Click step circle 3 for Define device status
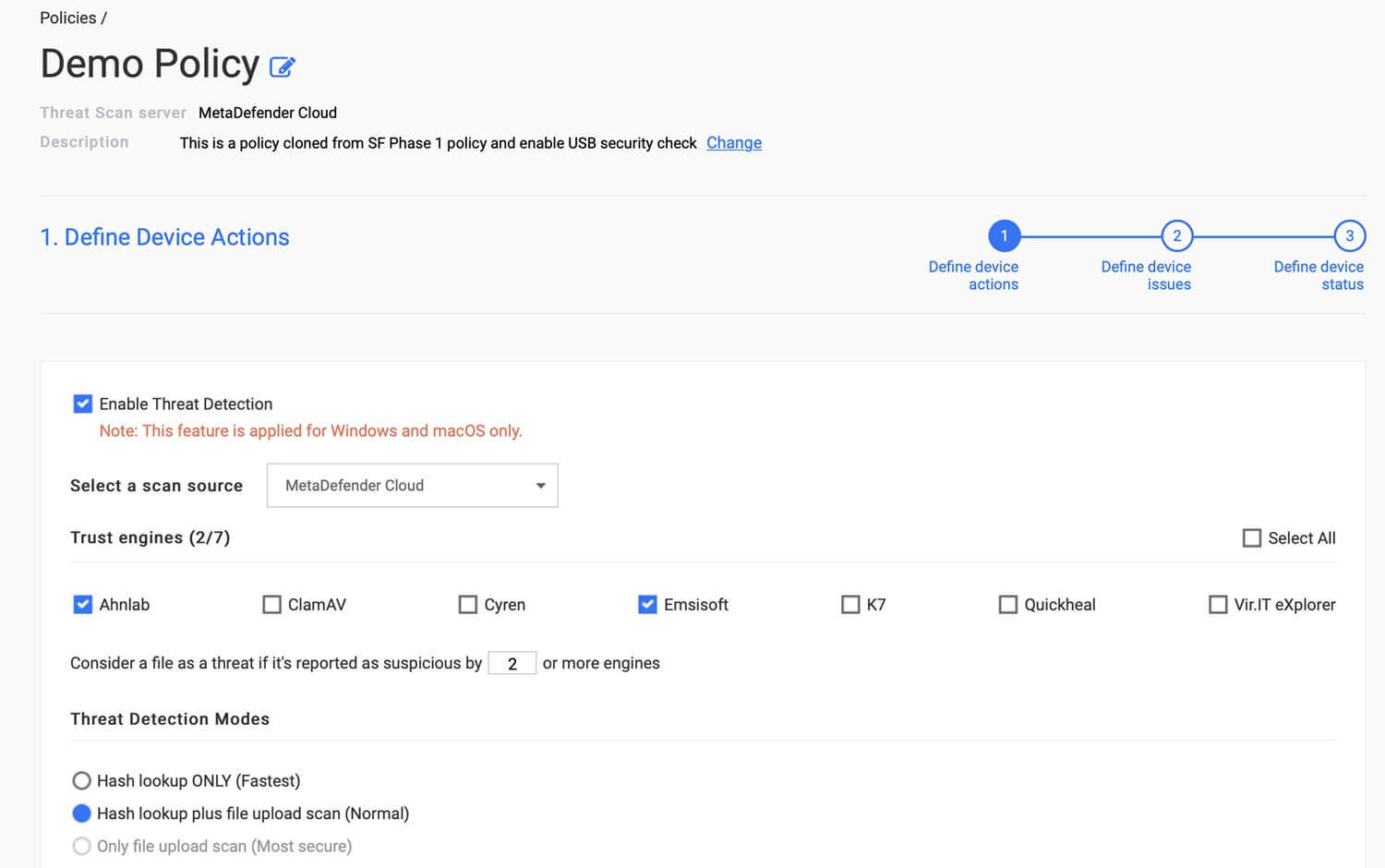This screenshot has width=1385, height=868. 1349,235
